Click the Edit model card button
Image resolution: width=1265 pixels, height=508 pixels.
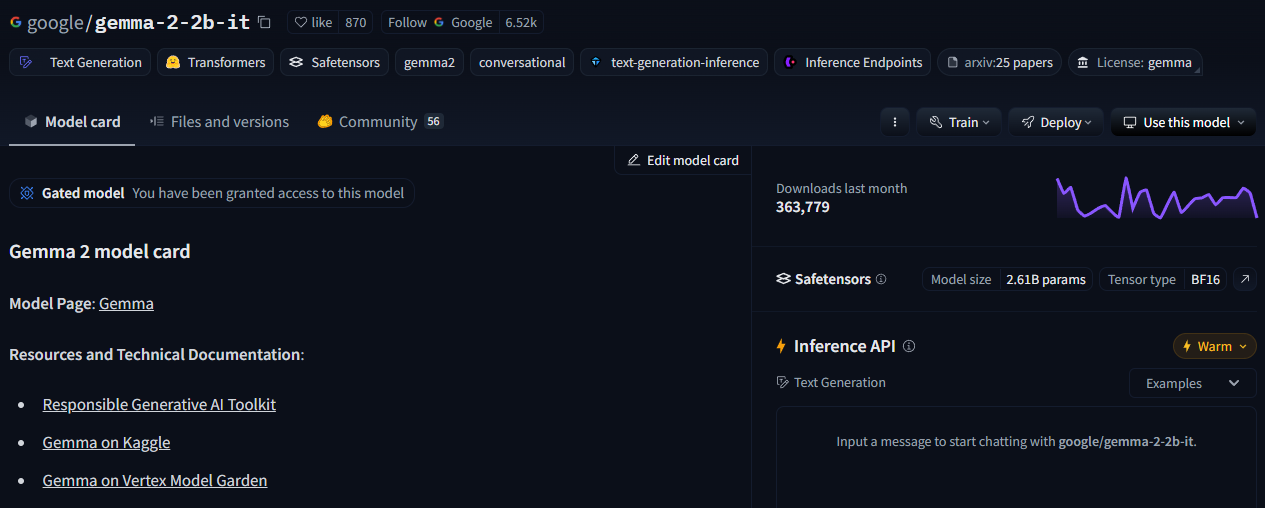[x=683, y=160]
